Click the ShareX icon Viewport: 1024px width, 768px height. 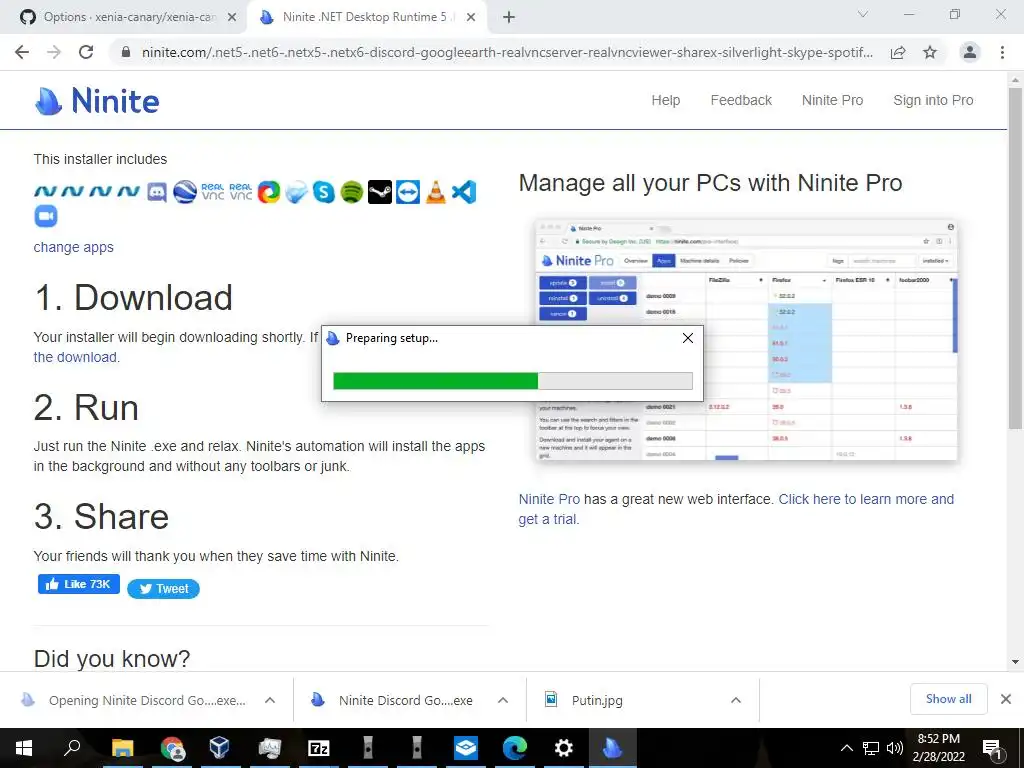click(268, 192)
